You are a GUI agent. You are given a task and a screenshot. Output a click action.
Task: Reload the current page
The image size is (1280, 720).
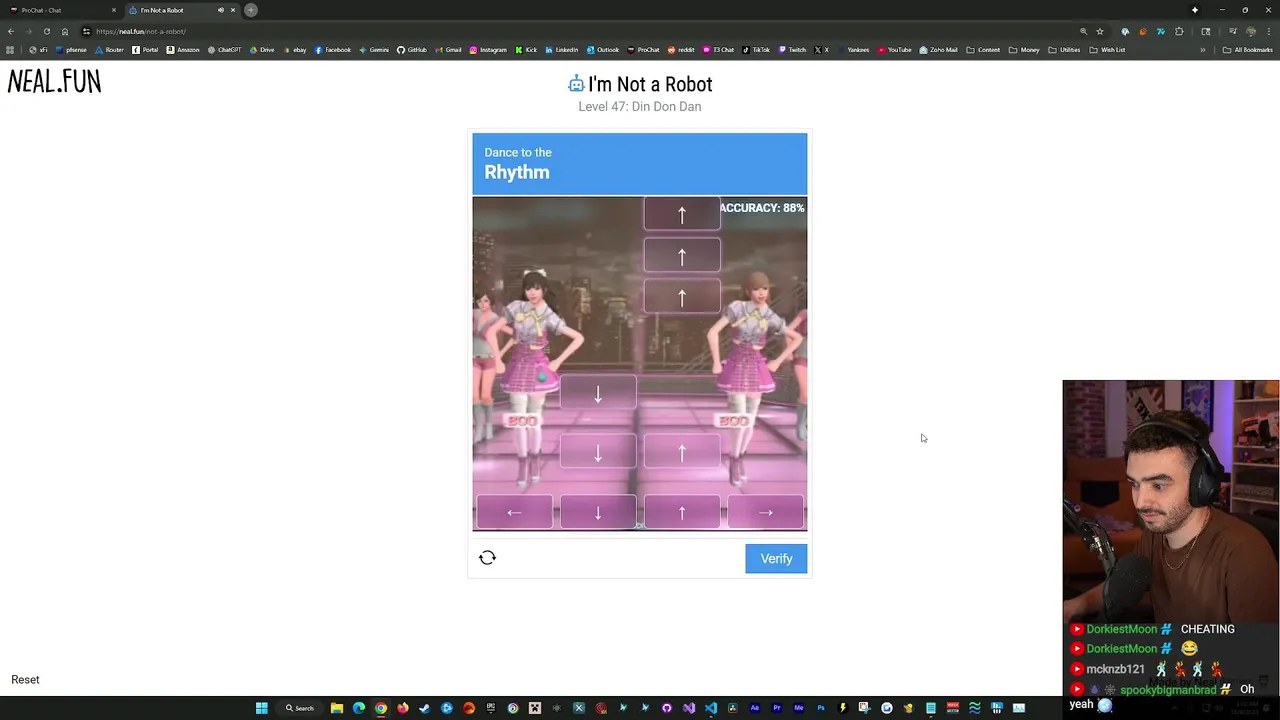pos(46,31)
